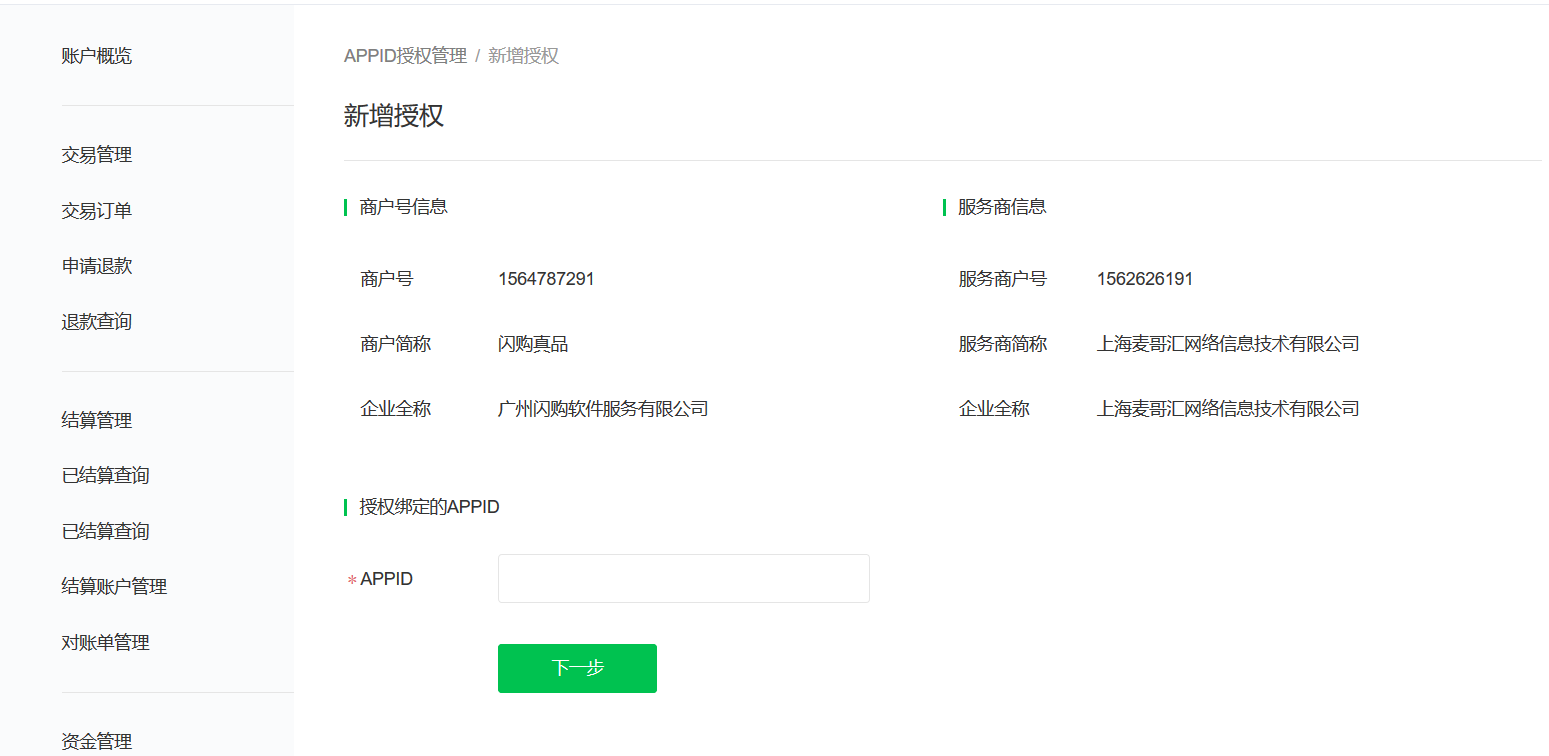This screenshot has height=756, width=1549.
Task: Click the 闪购真品 merchant short name
Action: tap(533, 344)
